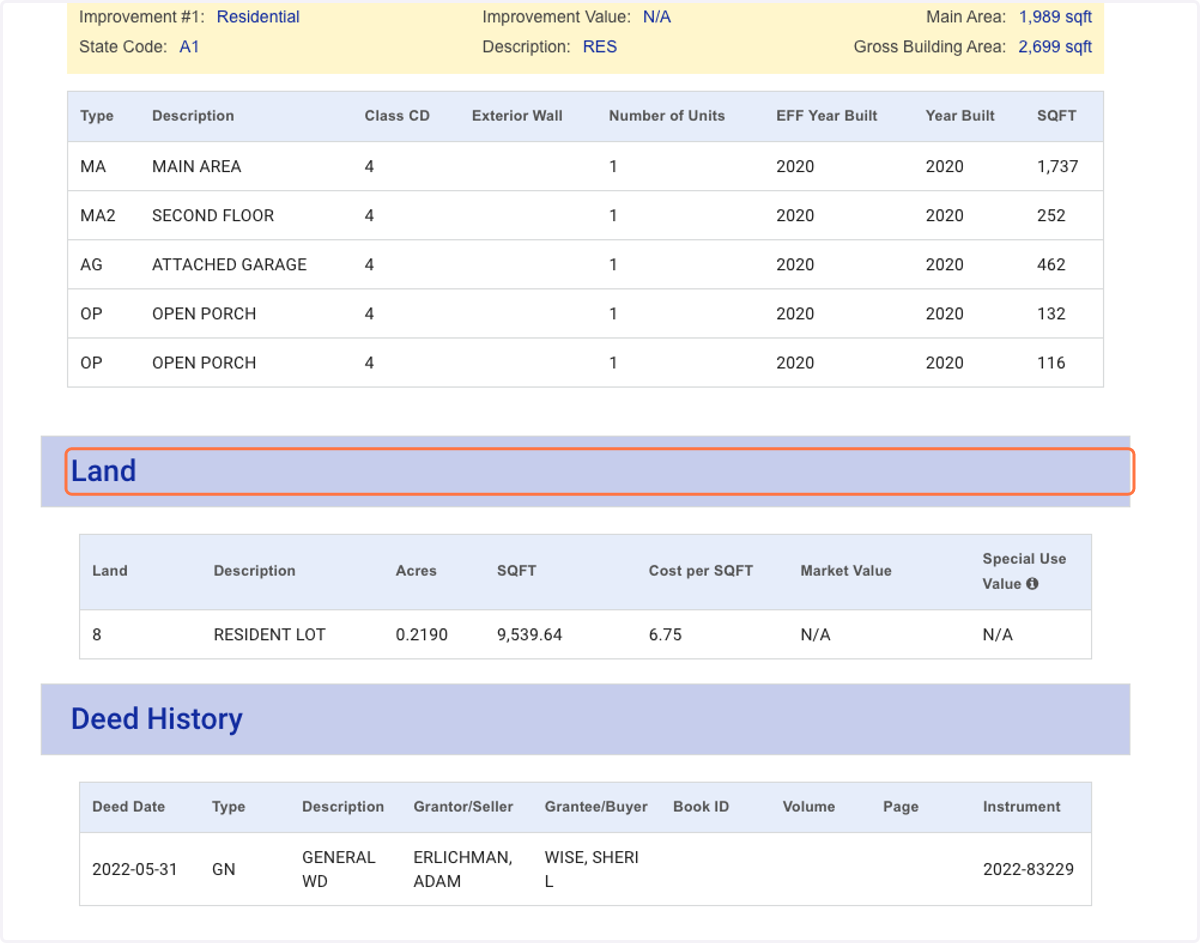Click the land number 8 cell
The image size is (1200, 943).
(97, 635)
